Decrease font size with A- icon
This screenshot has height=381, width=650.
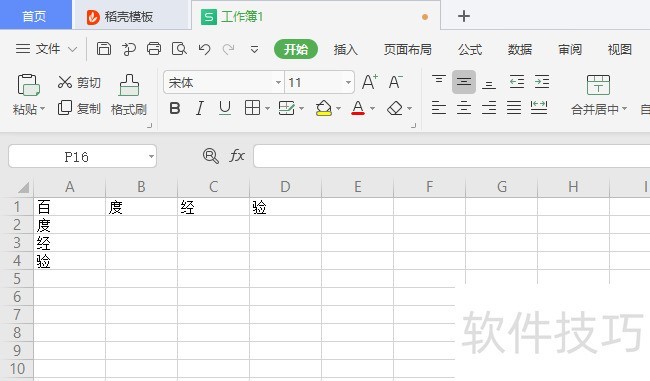click(395, 82)
